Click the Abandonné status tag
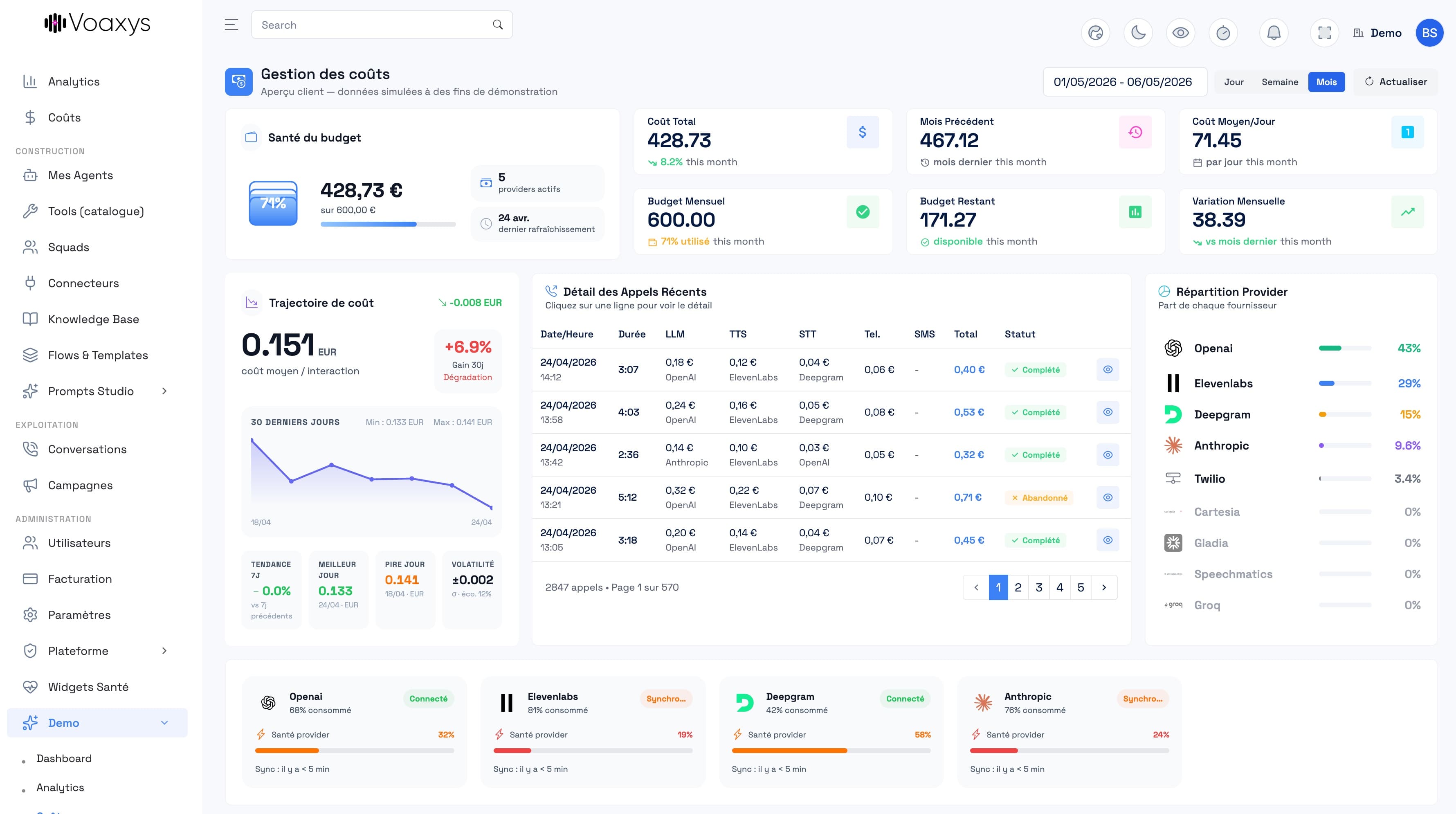1456x814 pixels. [1039, 497]
